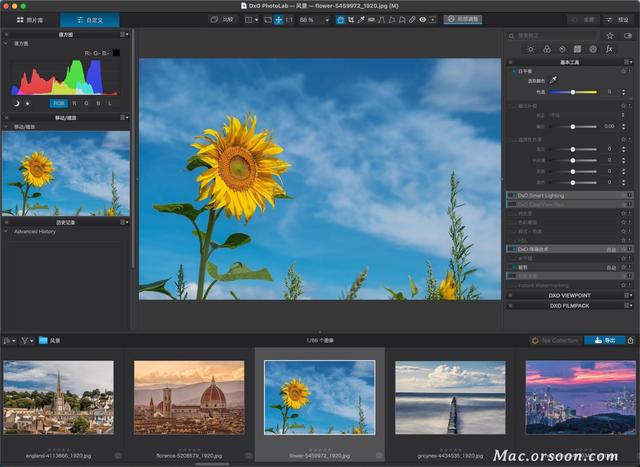Select the RGB histogram channel
The image size is (640, 467).
(59, 103)
